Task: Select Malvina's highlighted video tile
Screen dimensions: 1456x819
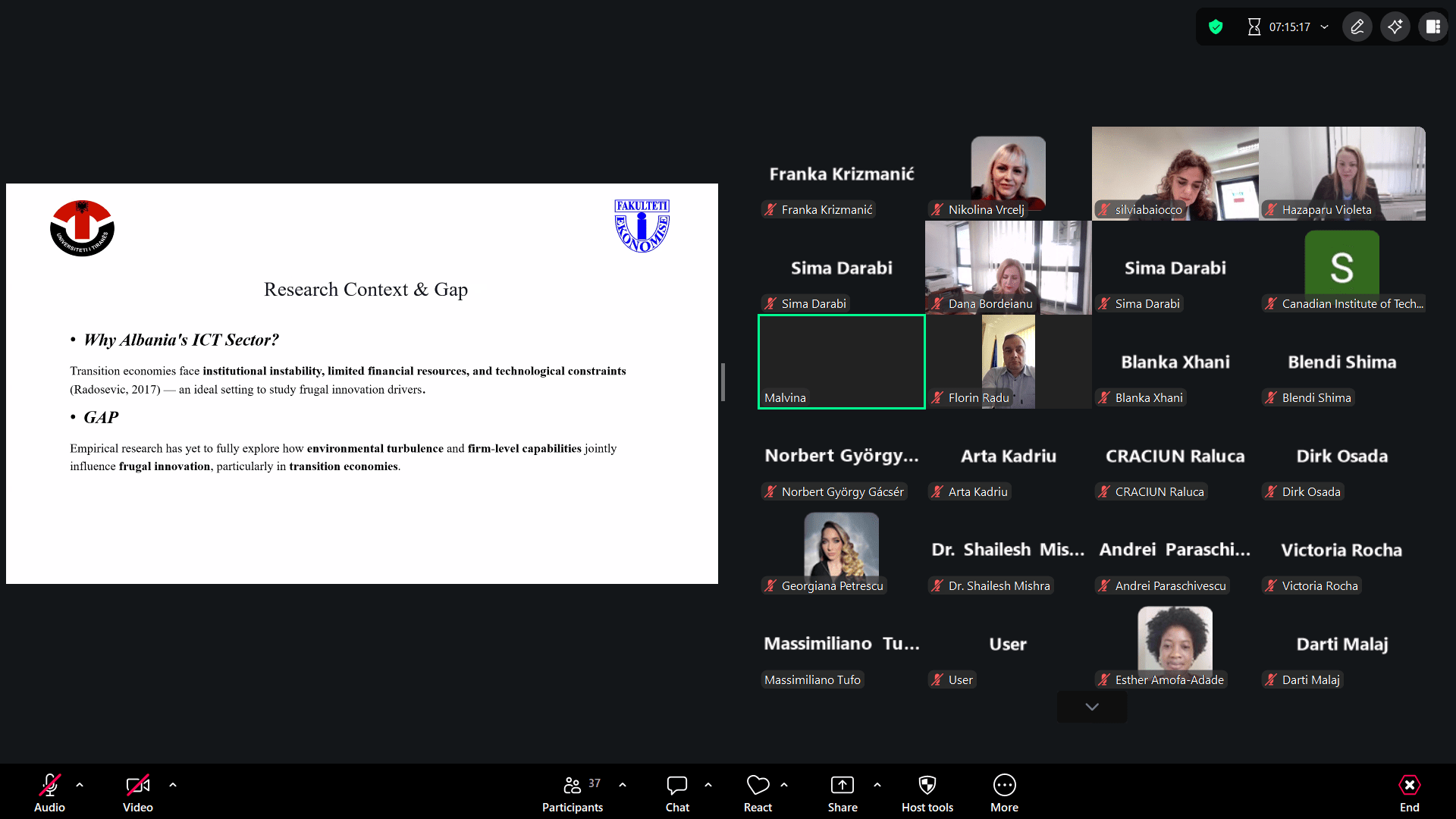Action: (x=841, y=362)
